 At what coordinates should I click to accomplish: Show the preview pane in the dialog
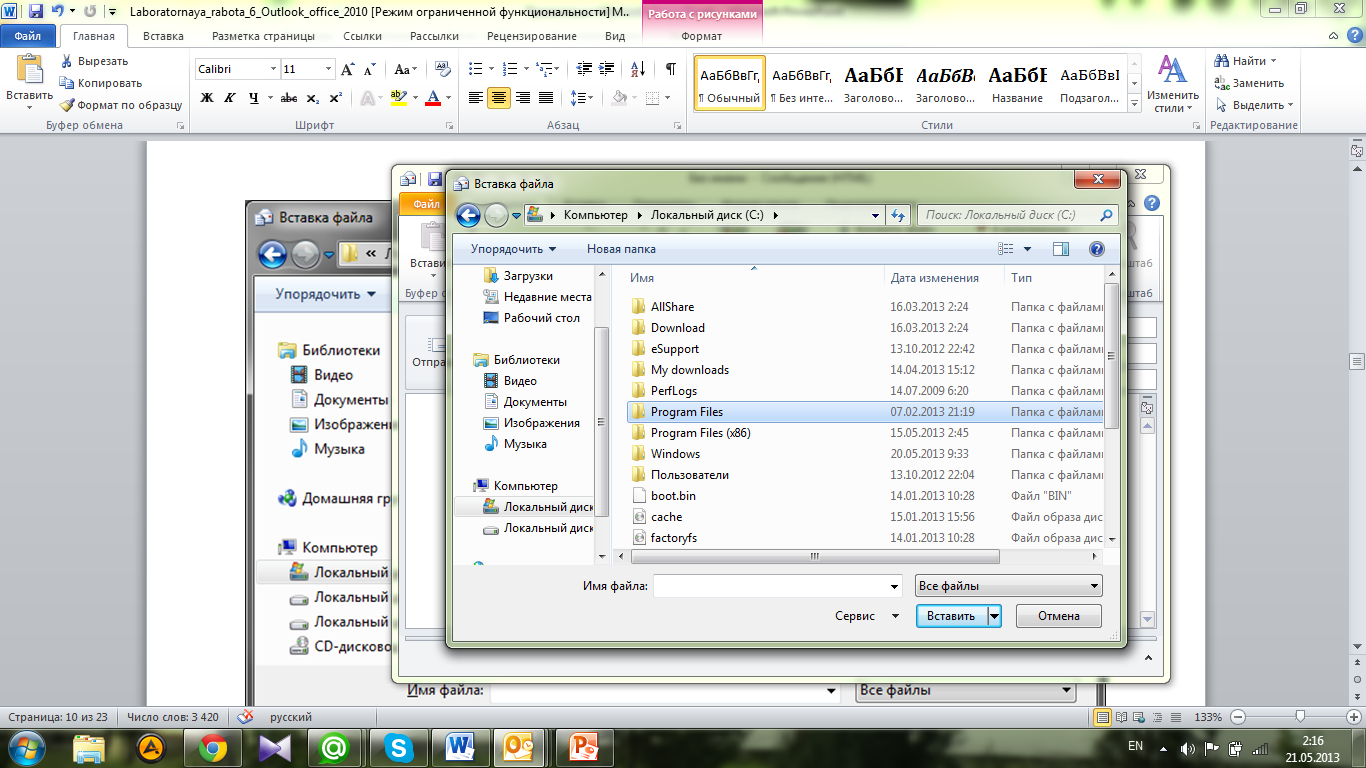[1060, 249]
